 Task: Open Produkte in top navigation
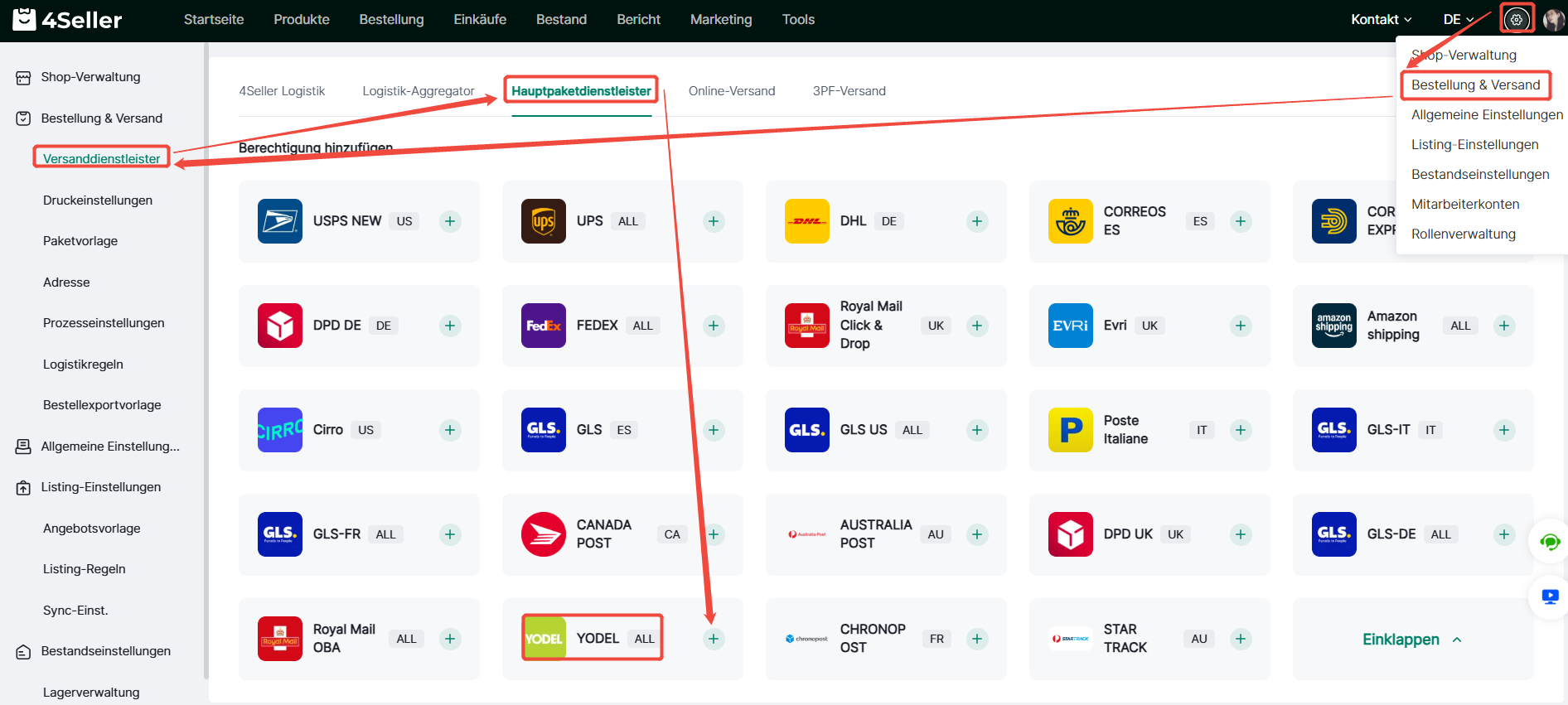pyautogui.click(x=302, y=19)
